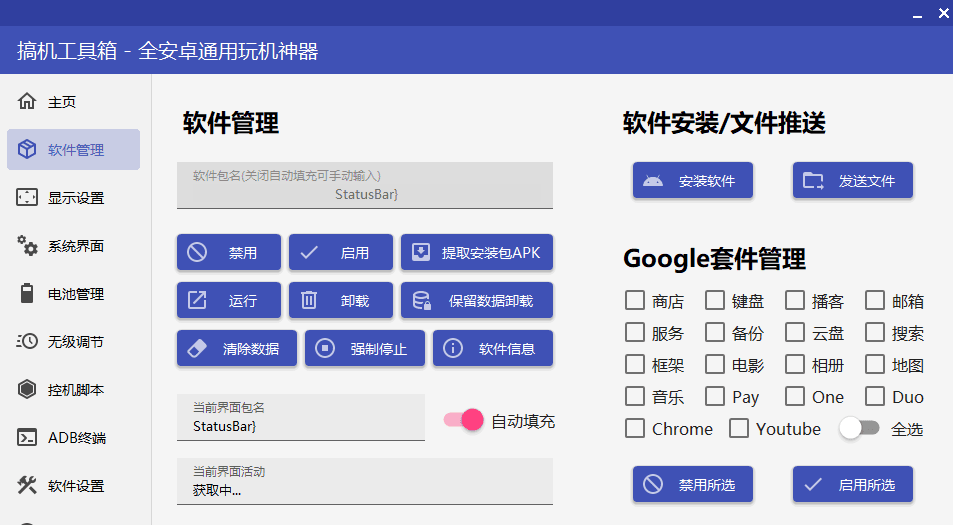Click the stop-circle icon on 强制停止
Viewport: 953px width, 525px height.
[325, 348]
